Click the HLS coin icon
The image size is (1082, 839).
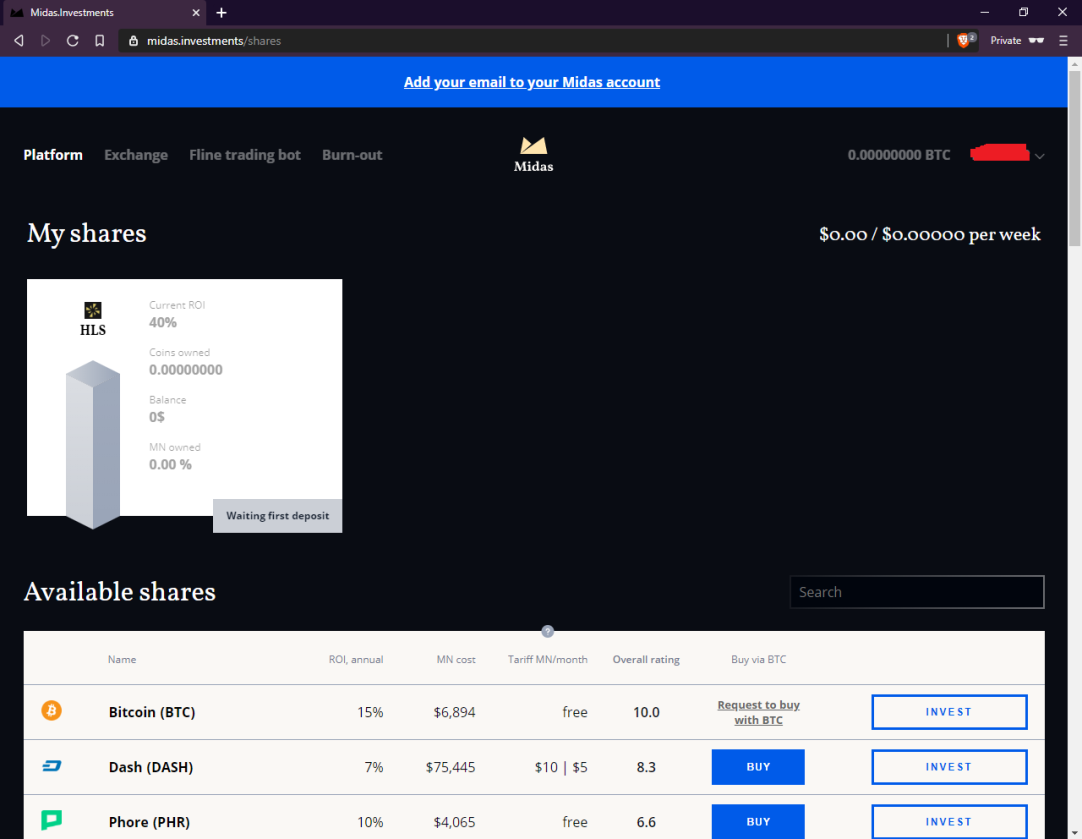click(92, 310)
